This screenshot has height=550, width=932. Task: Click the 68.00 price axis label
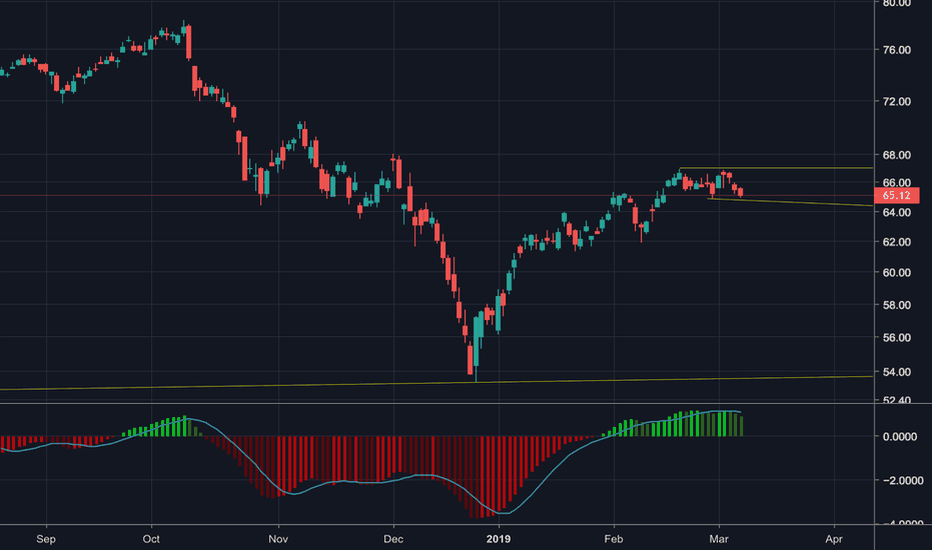tap(897, 155)
